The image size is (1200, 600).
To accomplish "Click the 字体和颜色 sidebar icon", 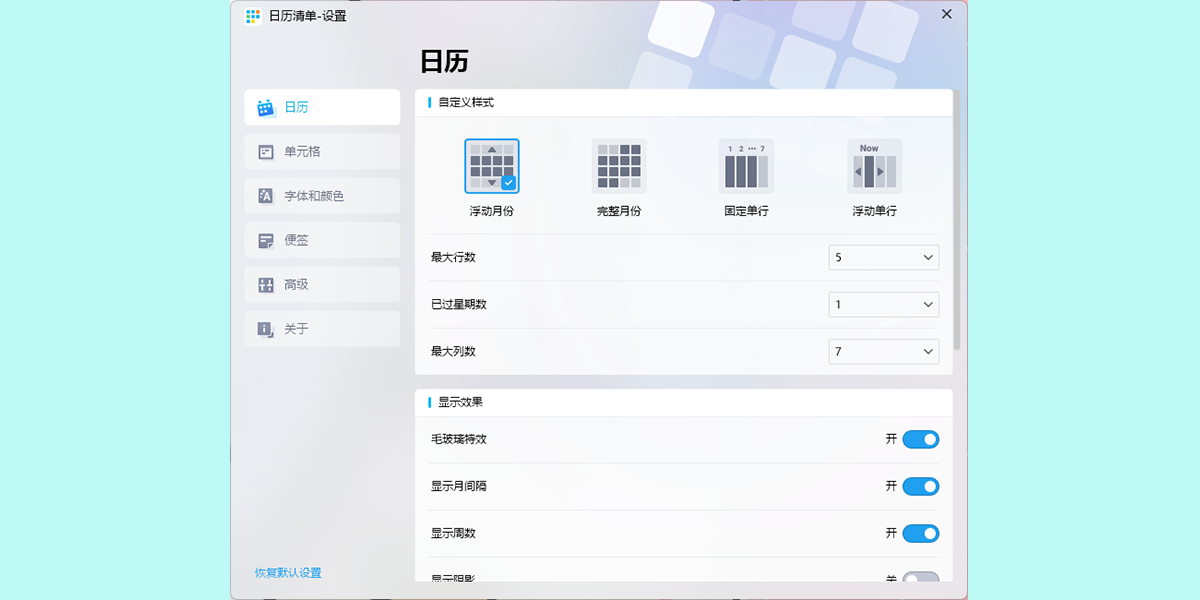I will click(266, 196).
